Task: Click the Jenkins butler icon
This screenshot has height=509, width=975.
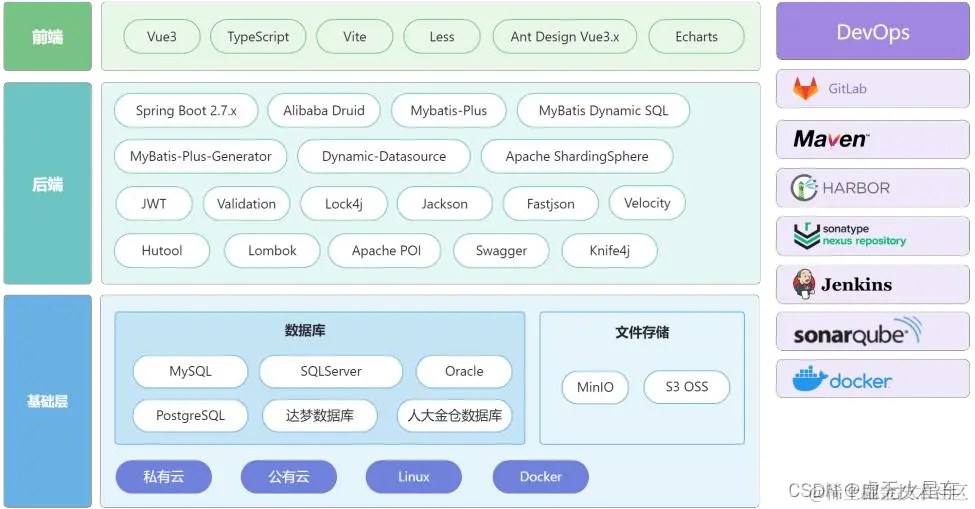Action: point(803,284)
